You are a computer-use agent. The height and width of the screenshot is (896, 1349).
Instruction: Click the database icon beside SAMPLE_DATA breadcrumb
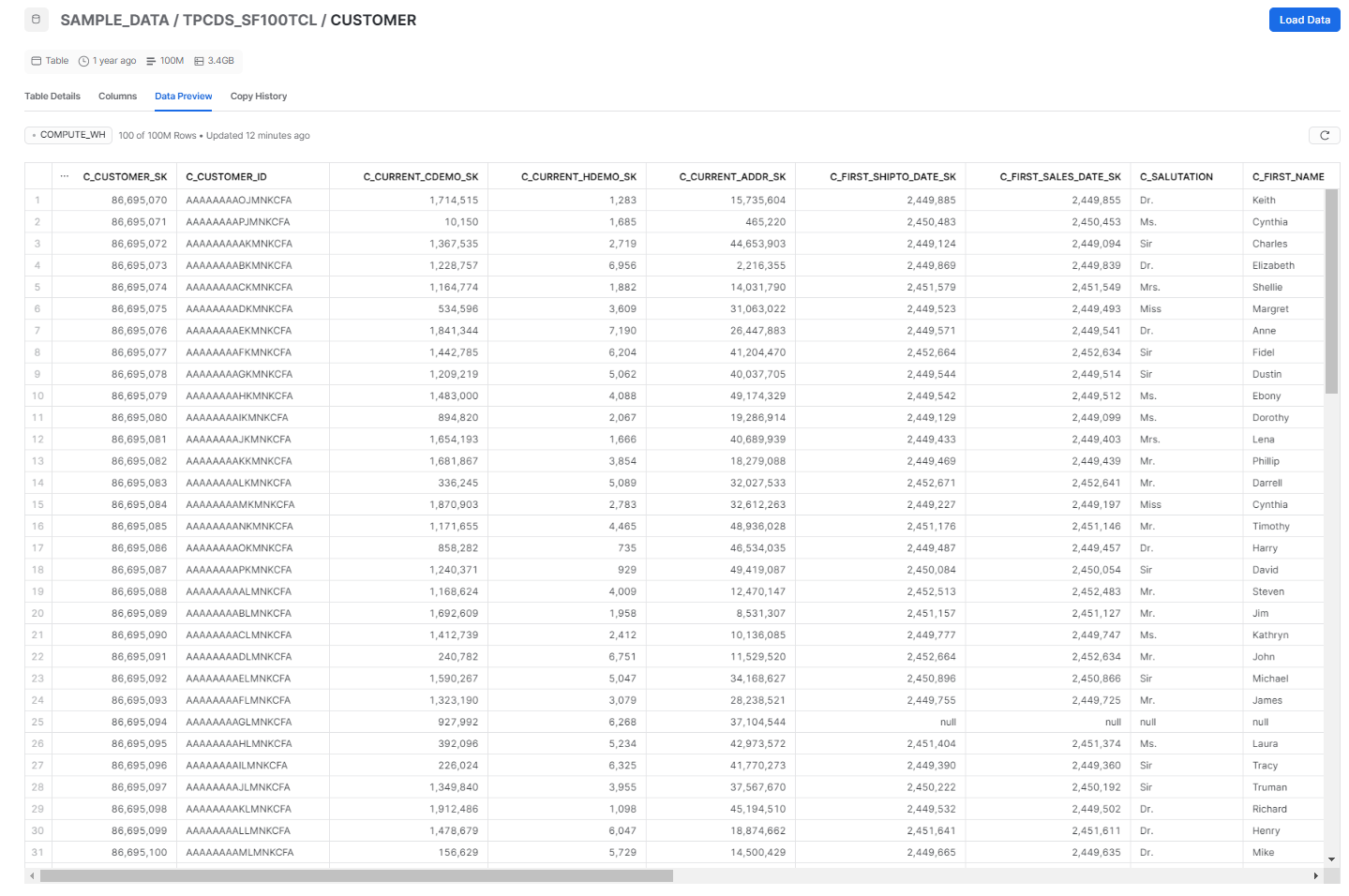click(x=35, y=19)
